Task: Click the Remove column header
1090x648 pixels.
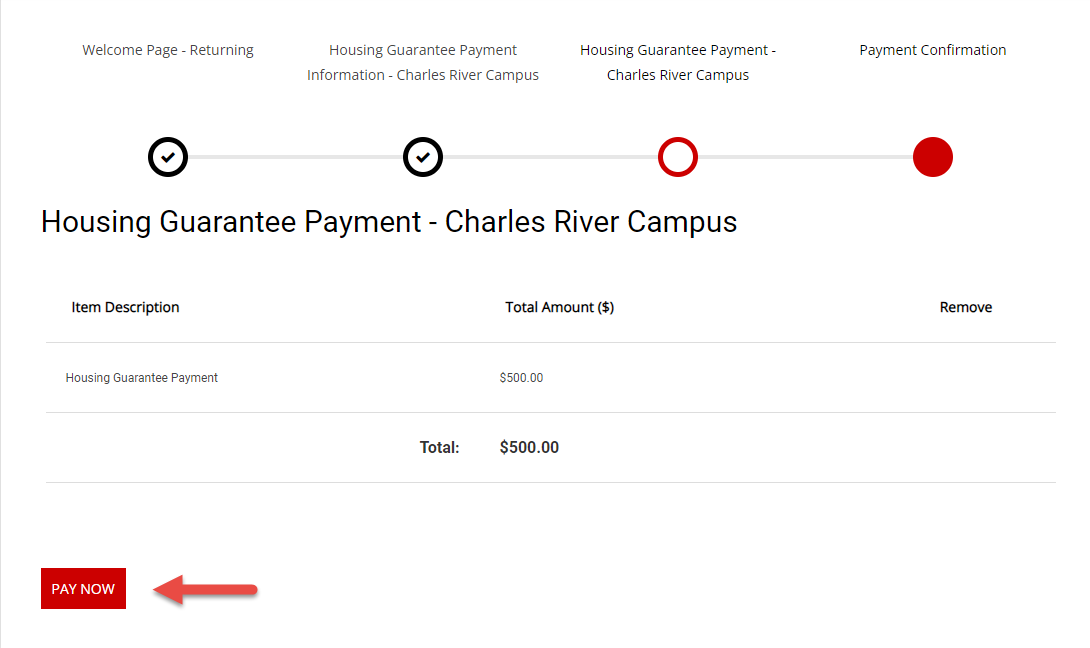Action: [x=965, y=307]
